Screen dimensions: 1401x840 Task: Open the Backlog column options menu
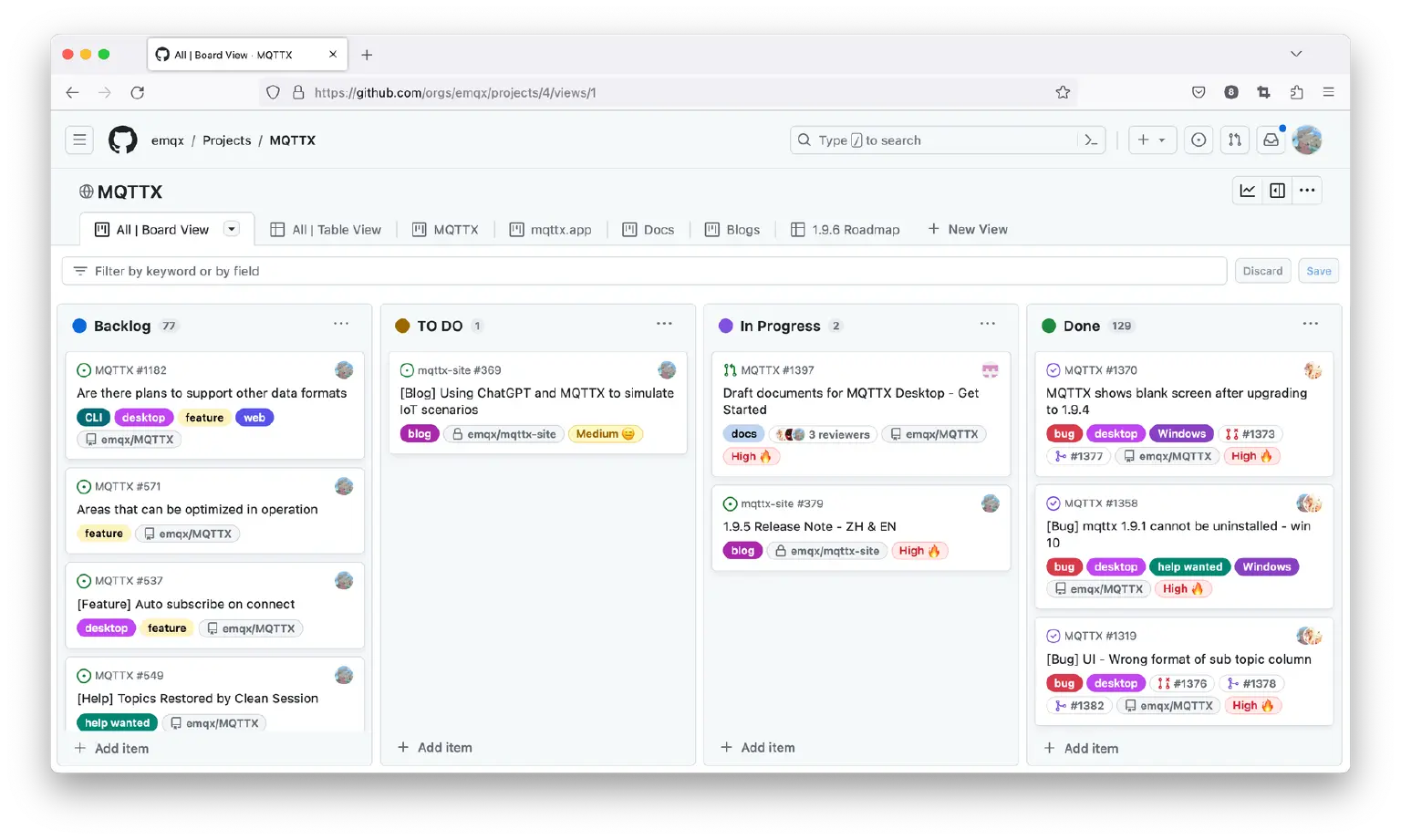(341, 324)
